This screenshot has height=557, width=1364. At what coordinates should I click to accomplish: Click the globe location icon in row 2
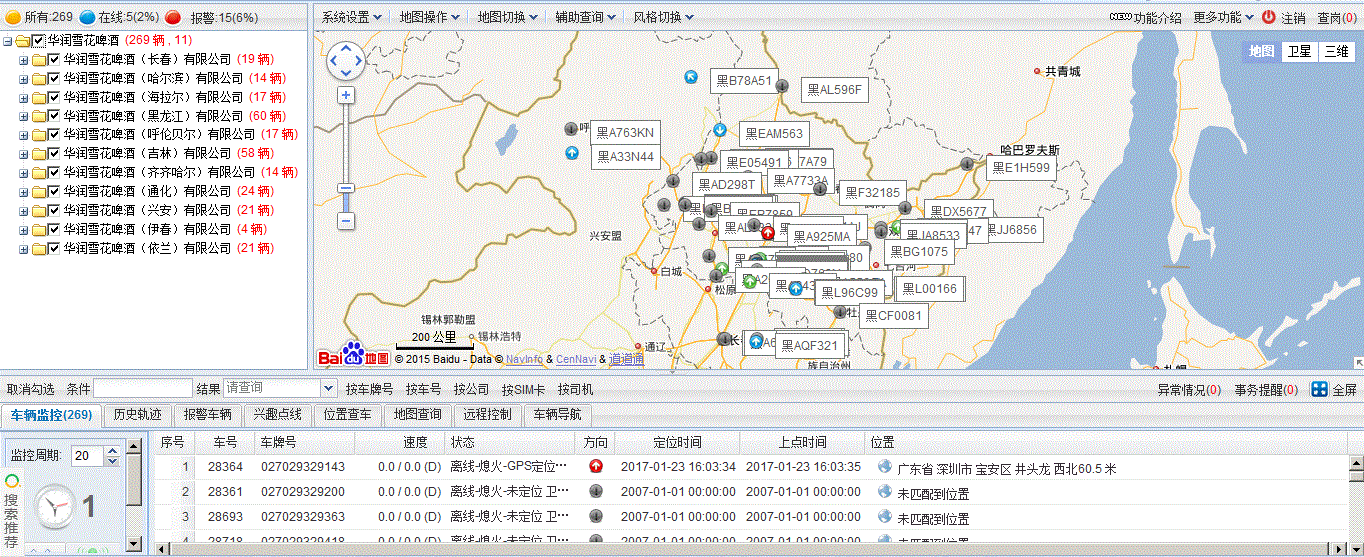tap(884, 491)
